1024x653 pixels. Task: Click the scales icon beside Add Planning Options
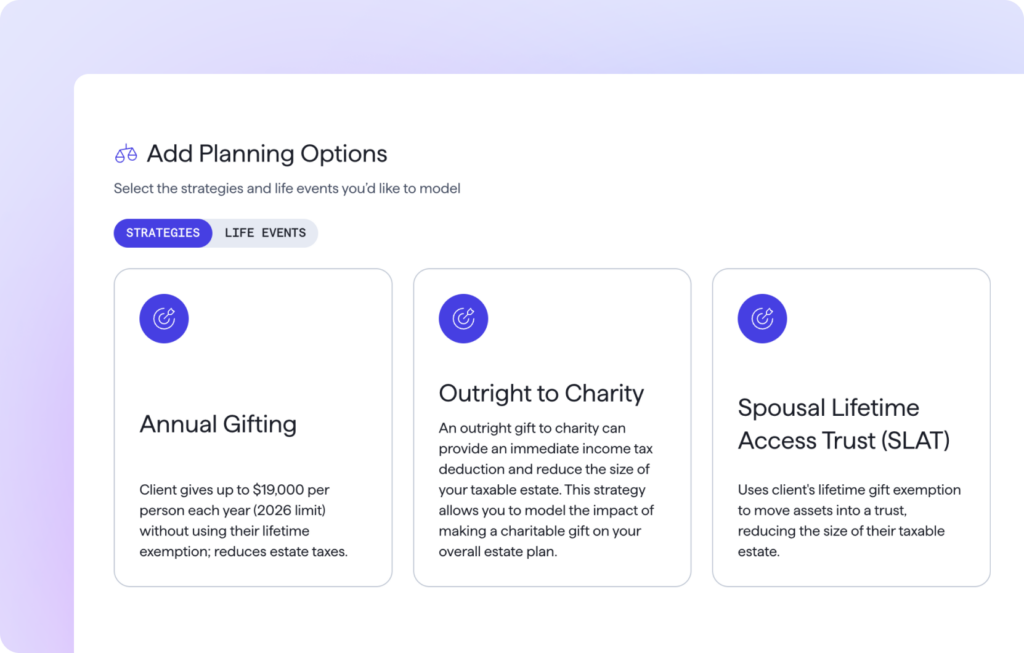tap(125, 154)
